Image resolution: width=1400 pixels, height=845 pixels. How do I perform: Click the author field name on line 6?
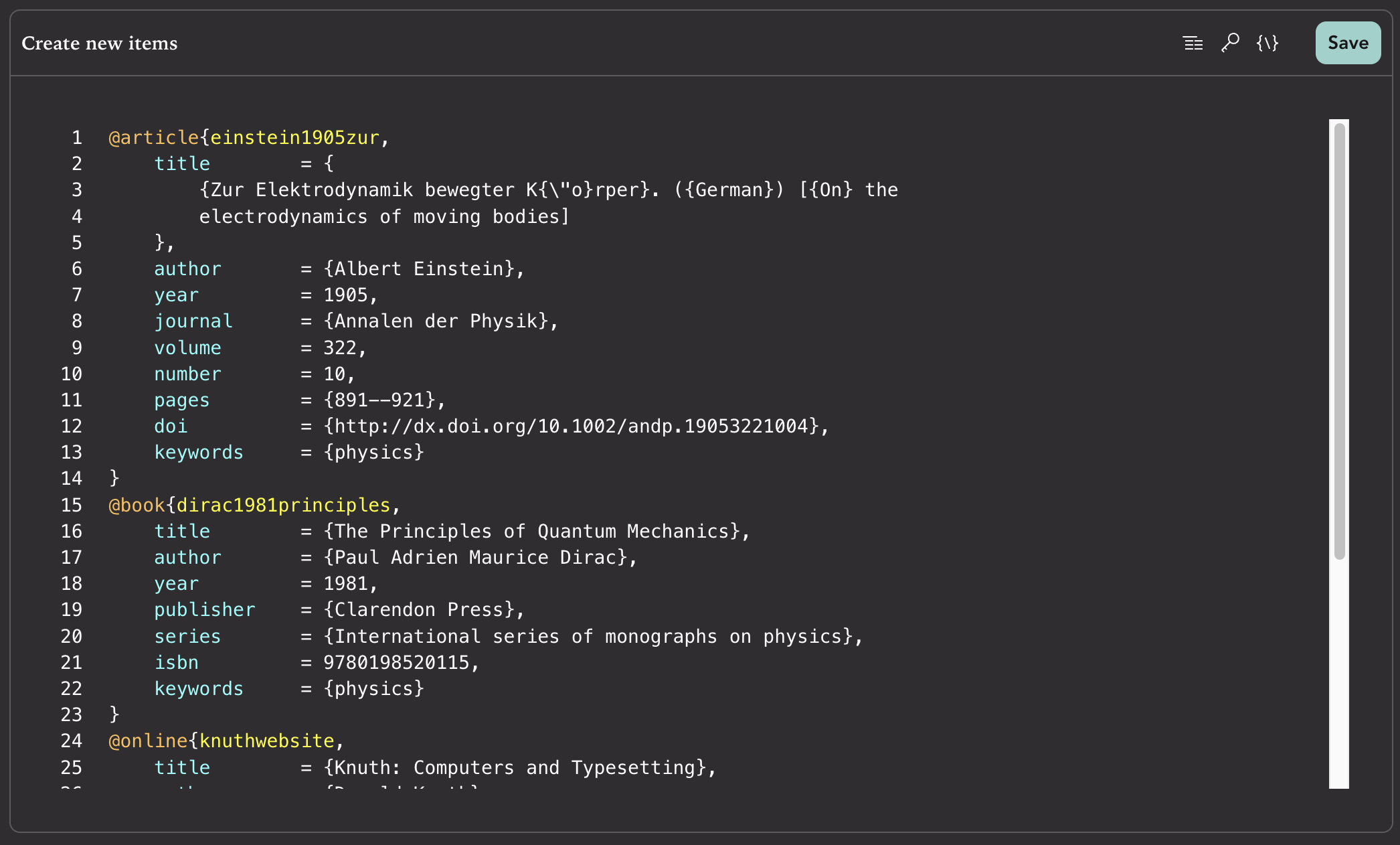(x=187, y=268)
